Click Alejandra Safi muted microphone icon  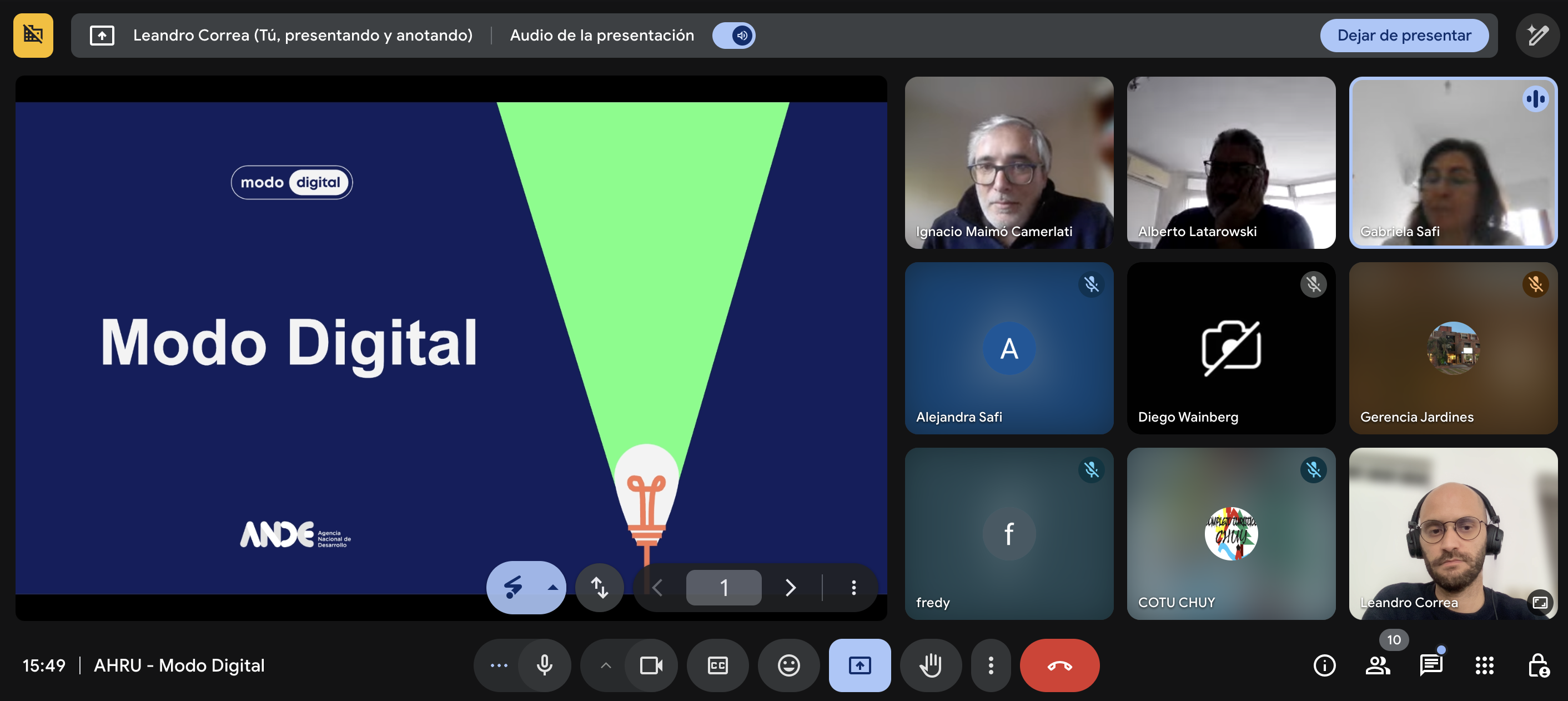pos(1091,284)
